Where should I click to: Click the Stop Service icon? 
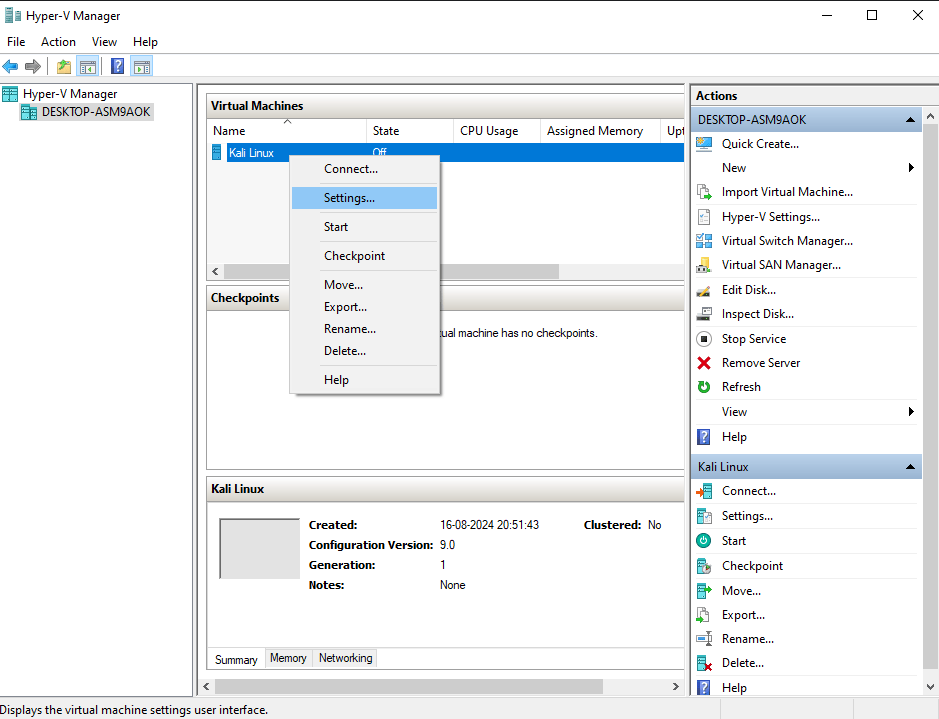704,339
